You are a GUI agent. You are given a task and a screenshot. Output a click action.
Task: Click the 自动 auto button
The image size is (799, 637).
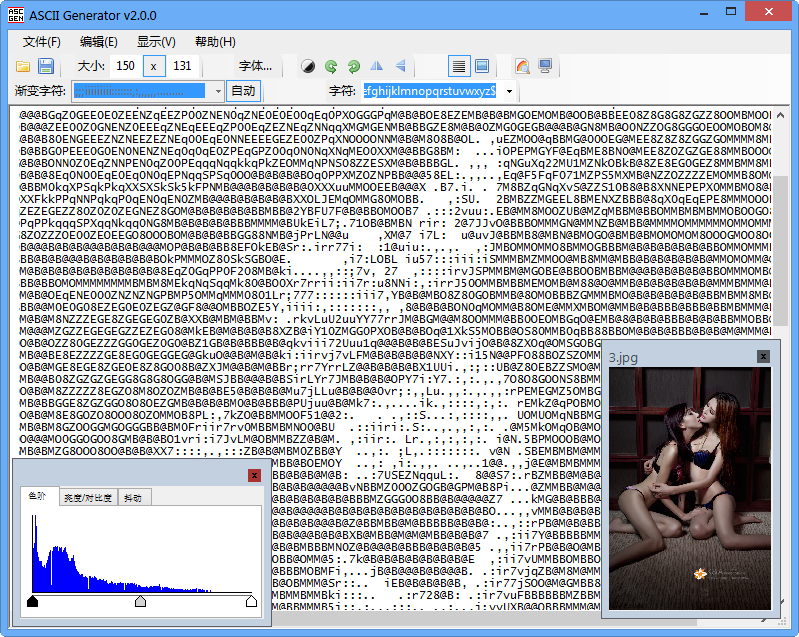(x=243, y=91)
